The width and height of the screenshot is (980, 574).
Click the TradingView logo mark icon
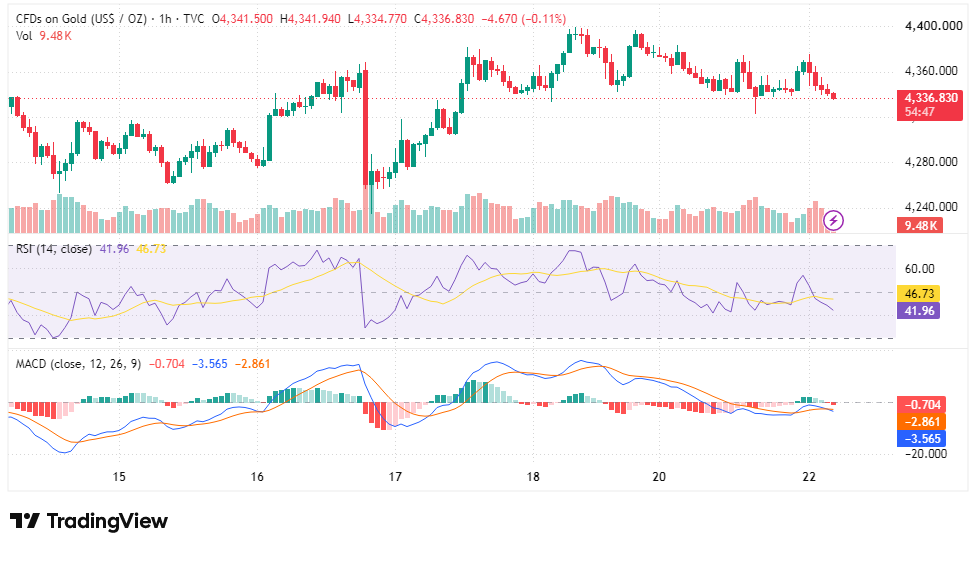pos(25,521)
